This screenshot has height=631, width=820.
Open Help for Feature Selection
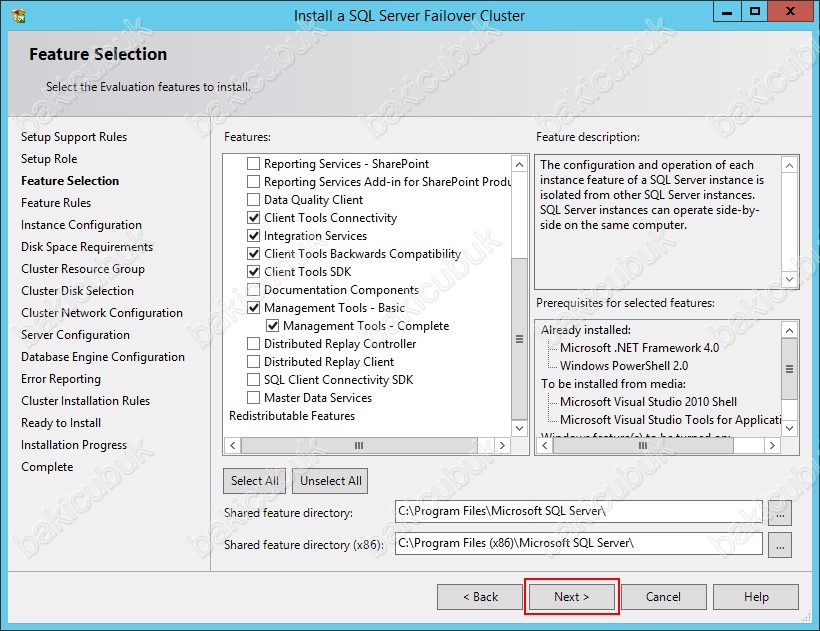point(756,597)
